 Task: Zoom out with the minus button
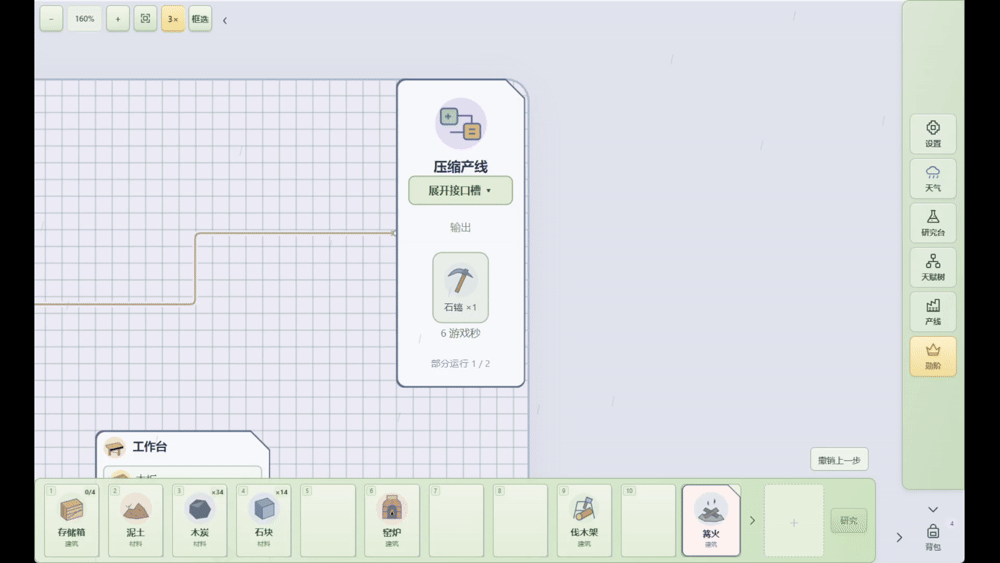click(51, 18)
